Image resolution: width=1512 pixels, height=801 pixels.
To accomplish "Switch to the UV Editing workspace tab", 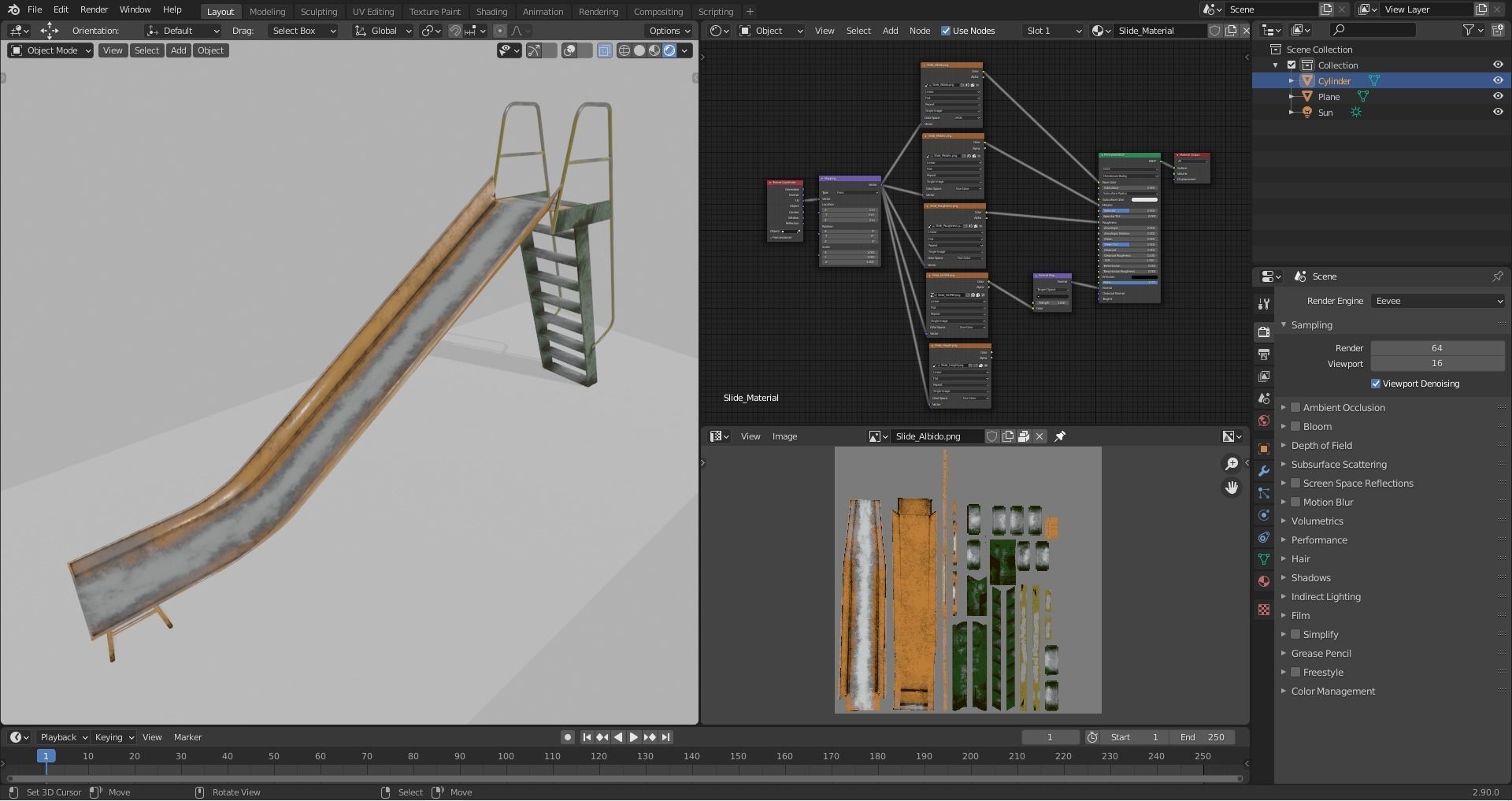I will click(373, 11).
